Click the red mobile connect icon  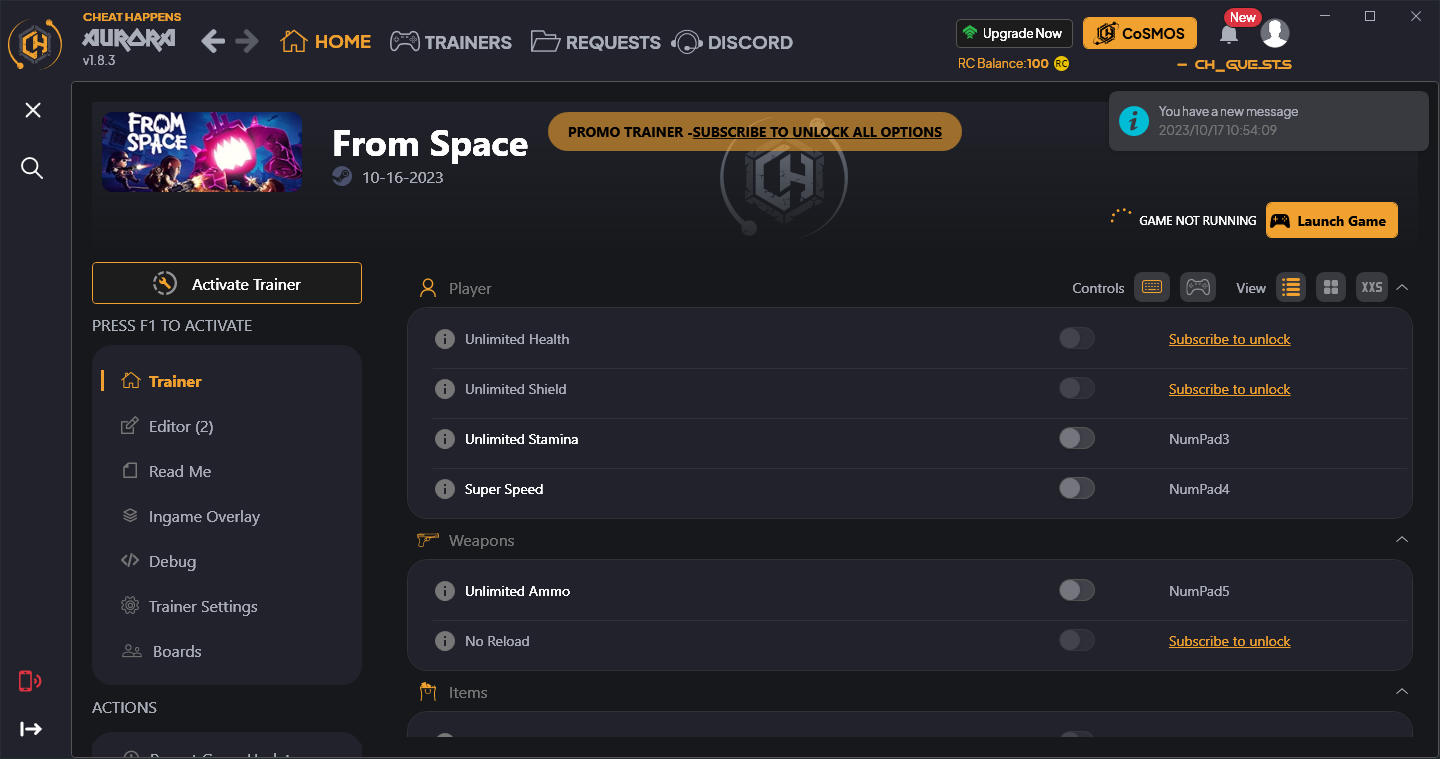coord(30,681)
